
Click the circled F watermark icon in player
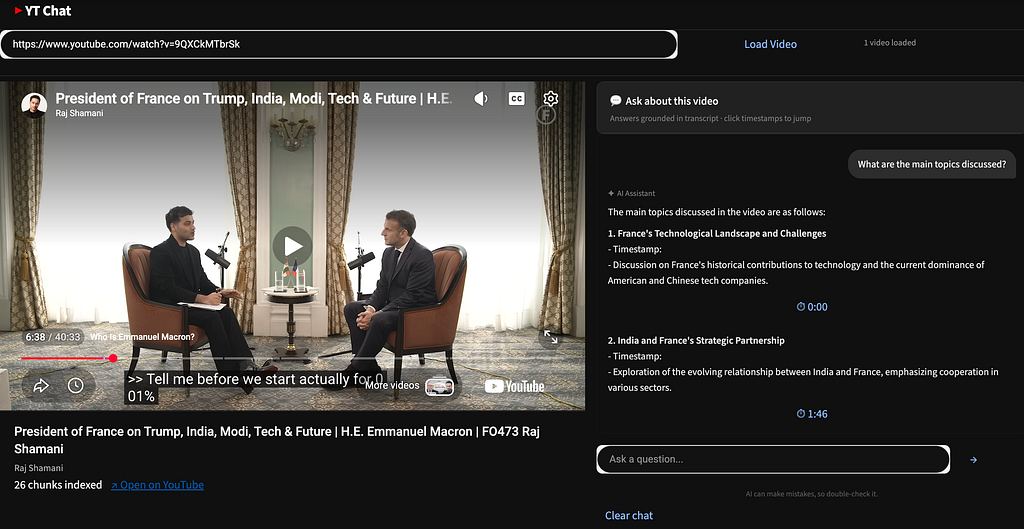(x=546, y=115)
